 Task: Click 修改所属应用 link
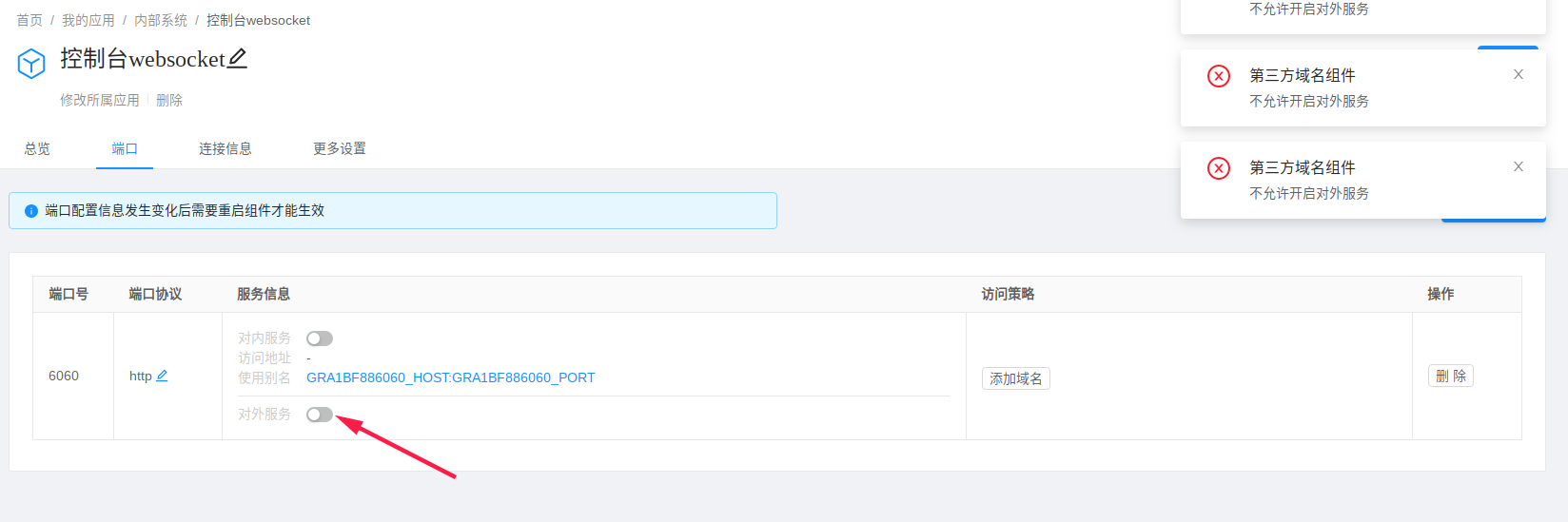[100, 100]
